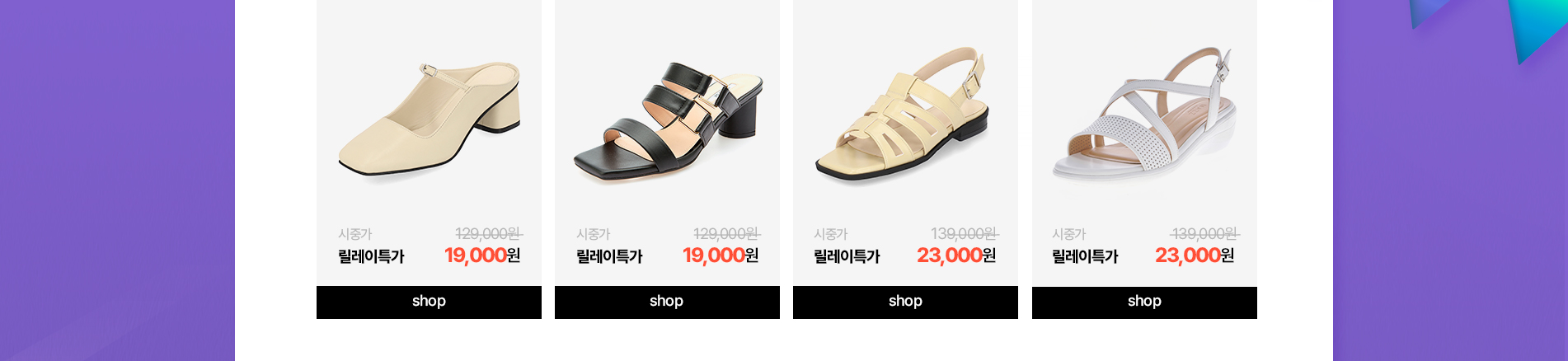Select 23,000원 price of white sandal
Image resolution: width=1568 pixels, height=361 pixels.
(1195, 256)
